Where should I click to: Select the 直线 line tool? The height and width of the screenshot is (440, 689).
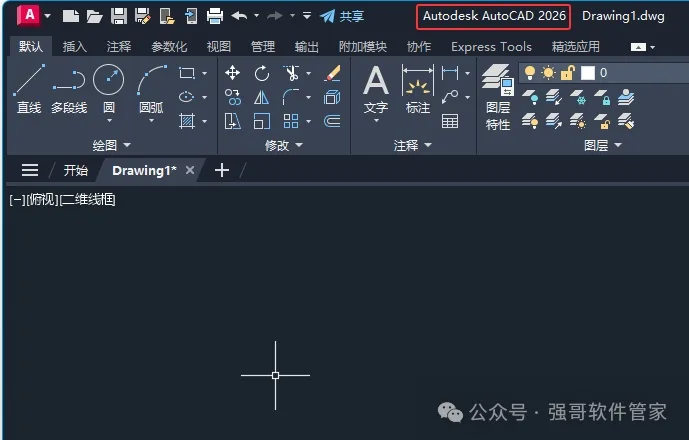[29, 89]
